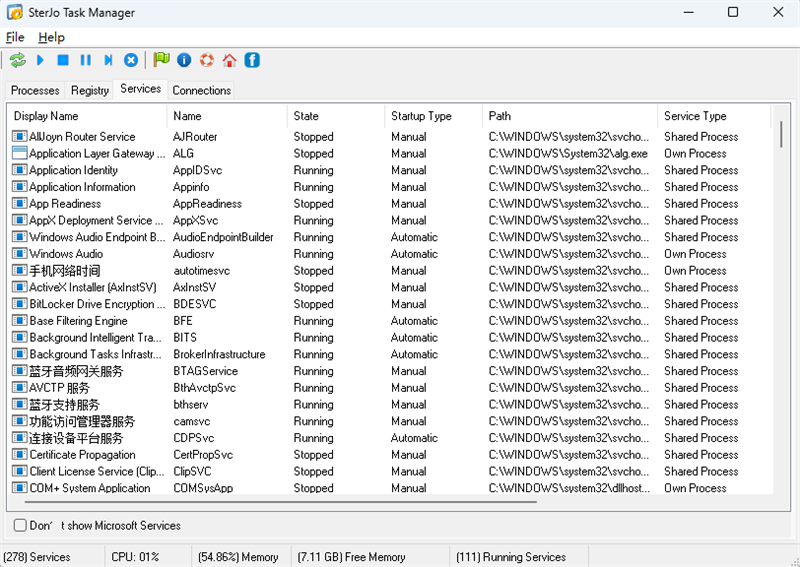The image size is (800, 567).
Task: Click the BitLocker Drive Encryption row icon
Action: (19, 304)
